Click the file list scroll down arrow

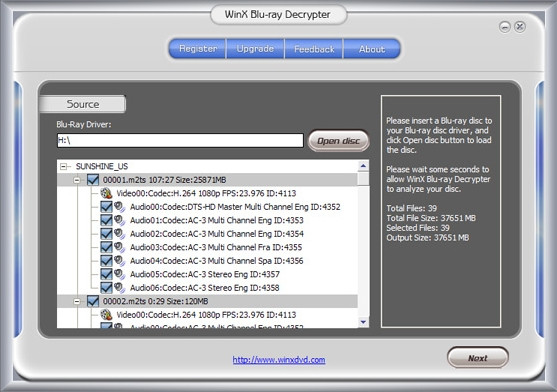click(x=363, y=322)
